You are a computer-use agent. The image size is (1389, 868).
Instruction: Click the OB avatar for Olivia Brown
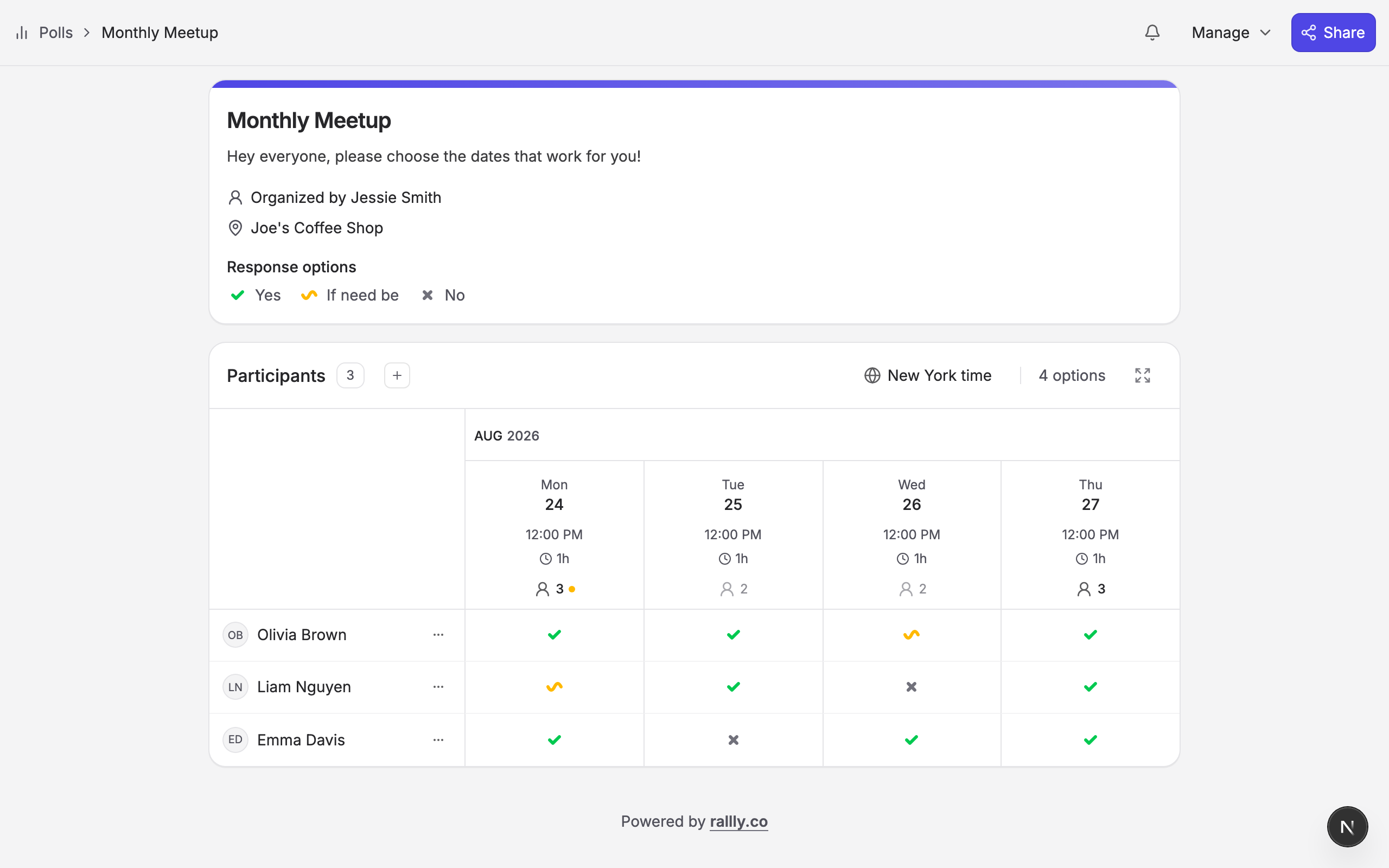[x=235, y=635]
